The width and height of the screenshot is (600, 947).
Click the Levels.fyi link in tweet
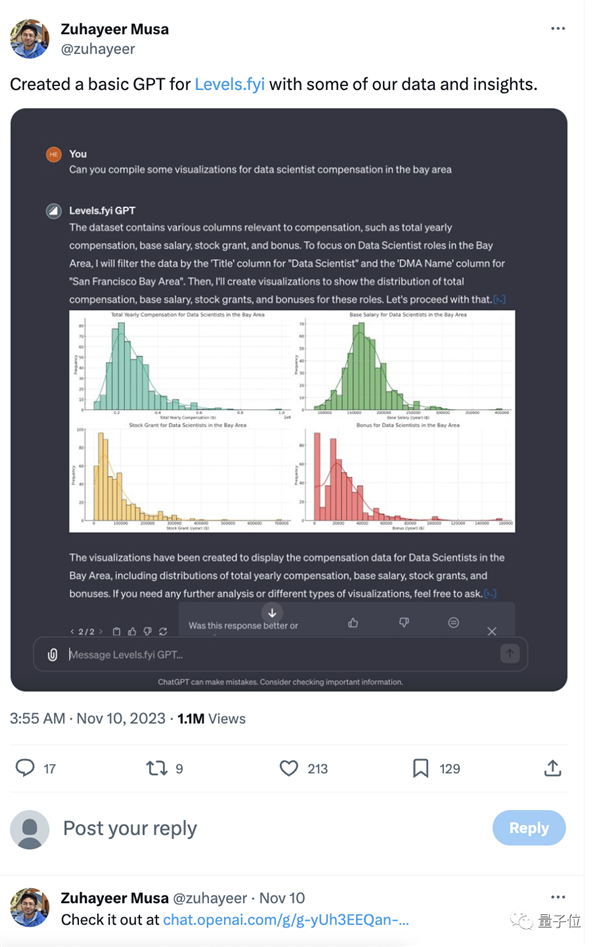(x=230, y=84)
